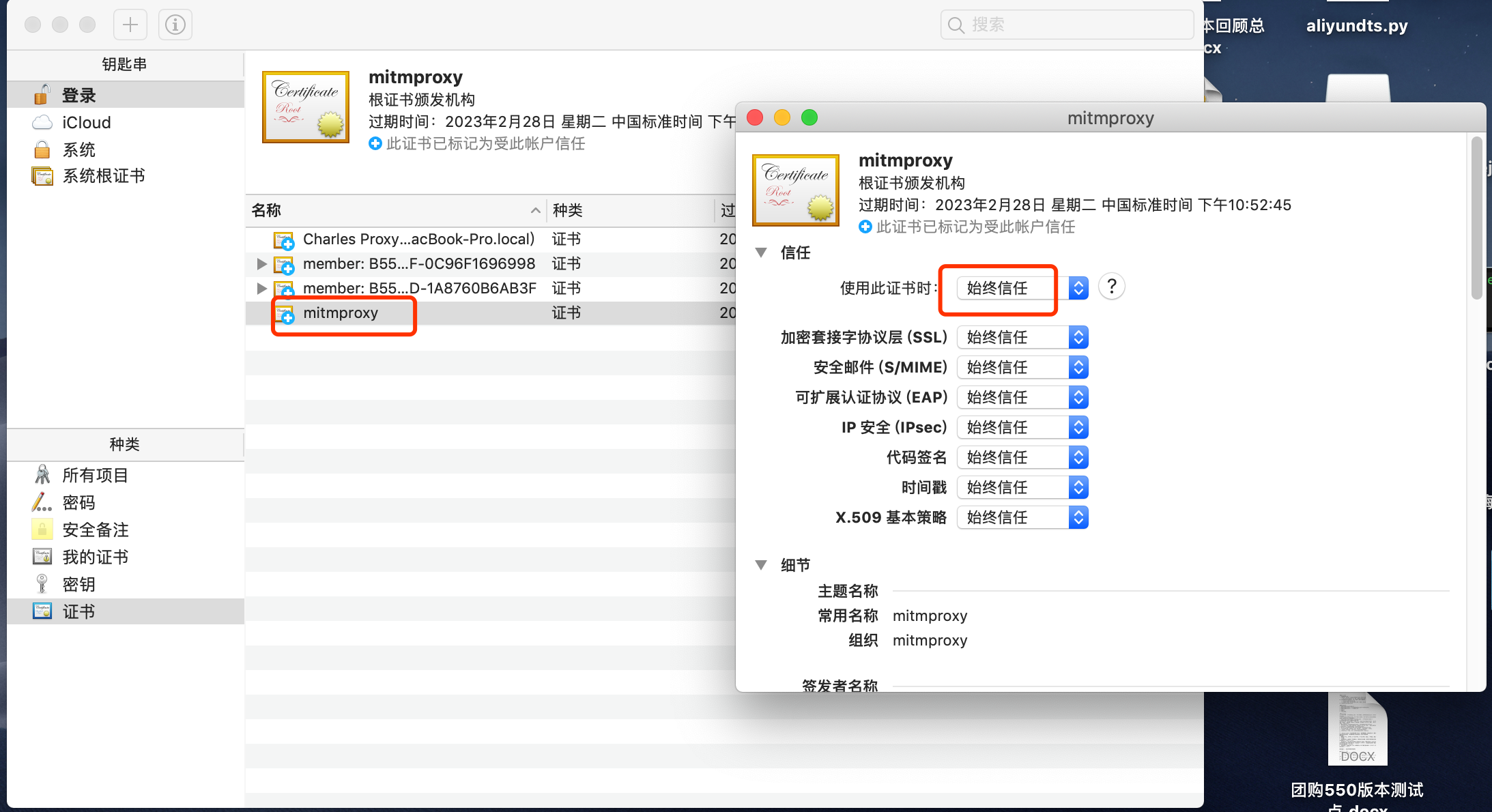Expand the member B55...F-0C96F1696998 row
The height and width of the screenshot is (812, 1492).
click(x=261, y=263)
